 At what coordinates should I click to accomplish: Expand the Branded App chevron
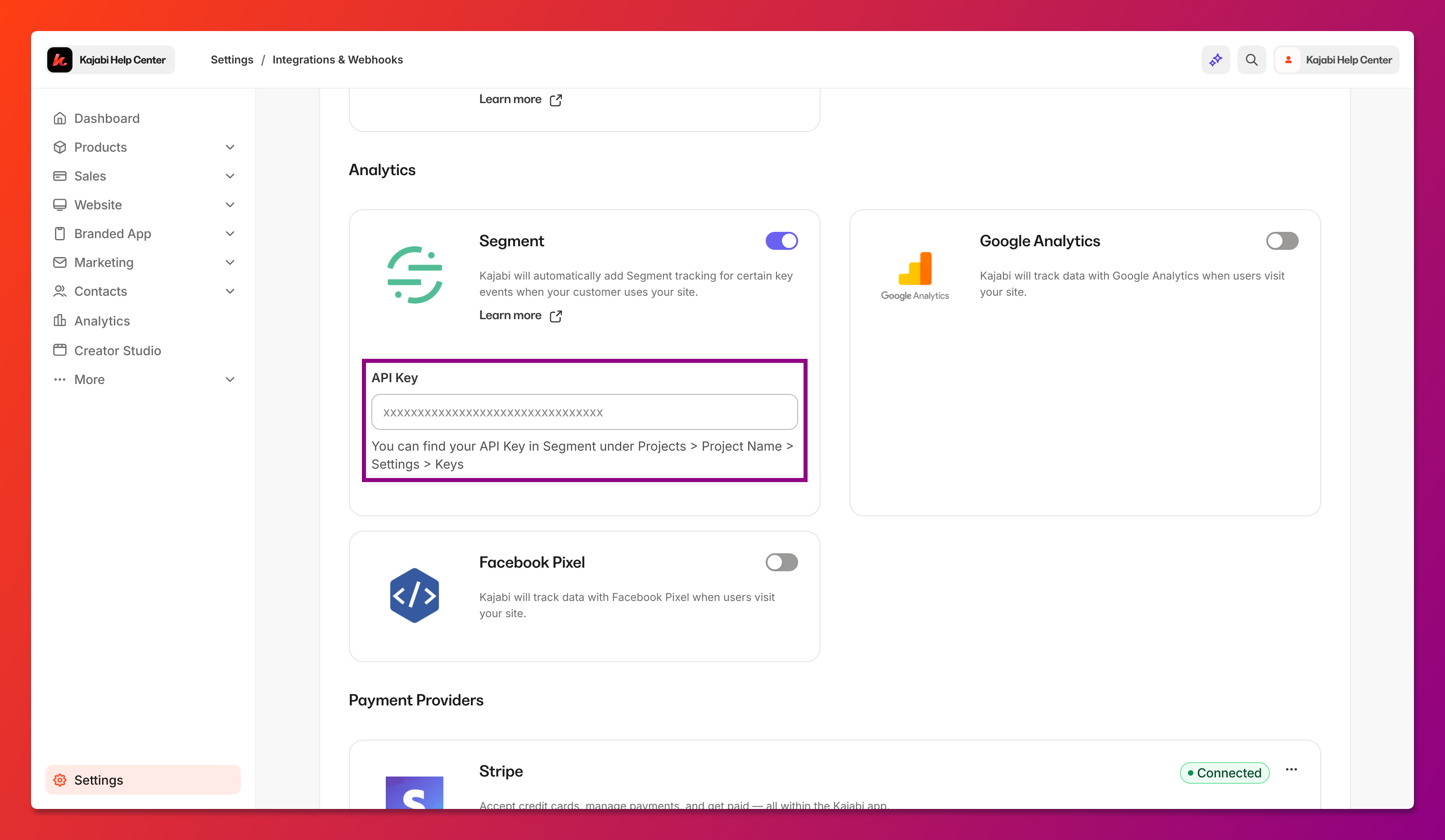(x=230, y=233)
